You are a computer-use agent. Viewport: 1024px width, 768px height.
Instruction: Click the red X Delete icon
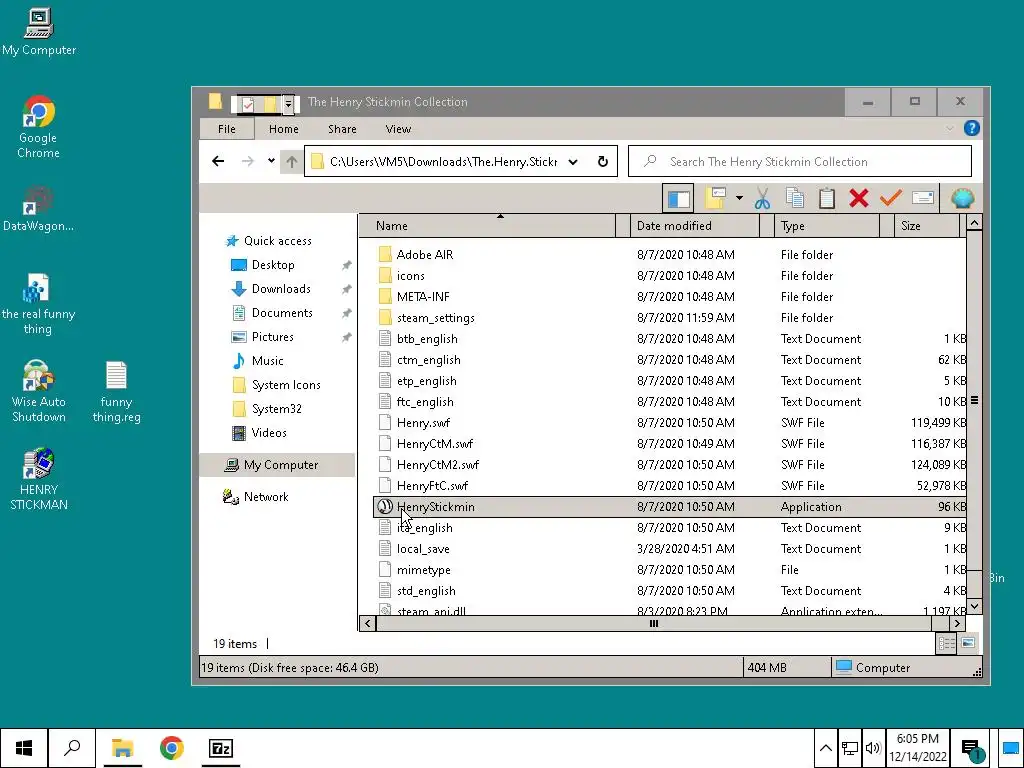859,198
